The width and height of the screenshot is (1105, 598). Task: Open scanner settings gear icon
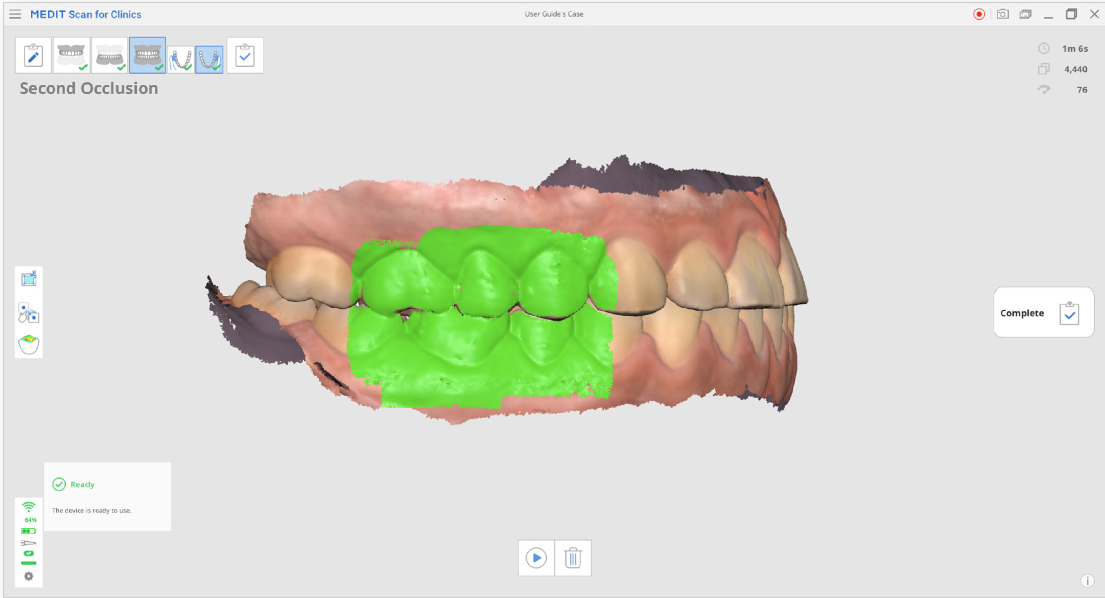click(28, 576)
